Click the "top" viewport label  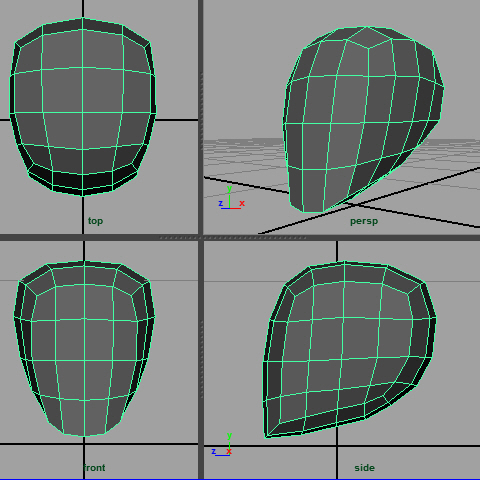(x=95, y=221)
